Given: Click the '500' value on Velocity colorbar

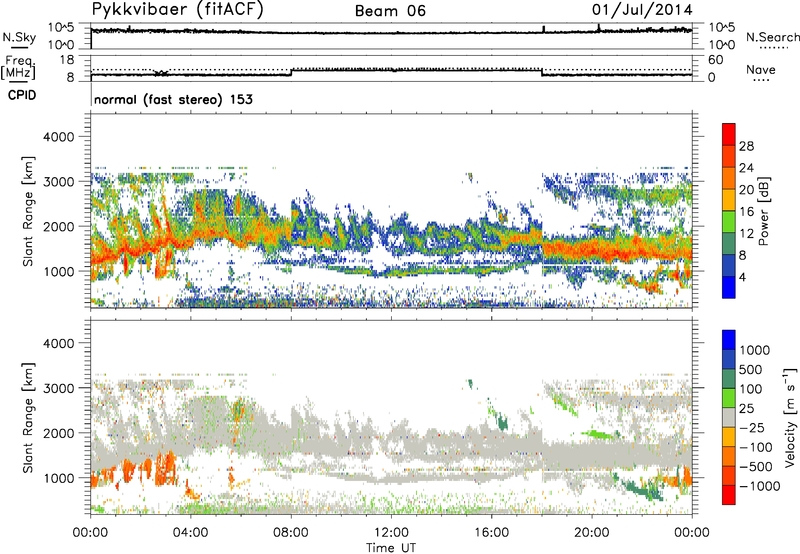Looking at the screenshot, I should click(750, 370).
